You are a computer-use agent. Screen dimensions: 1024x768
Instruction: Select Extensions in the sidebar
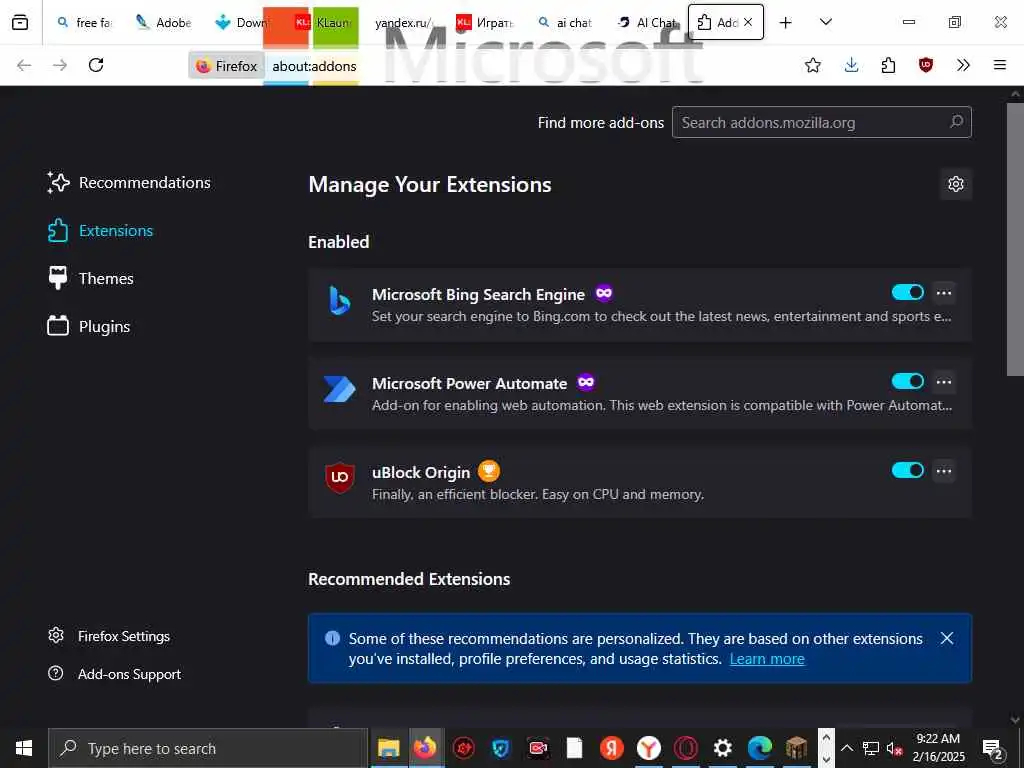pos(101,231)
